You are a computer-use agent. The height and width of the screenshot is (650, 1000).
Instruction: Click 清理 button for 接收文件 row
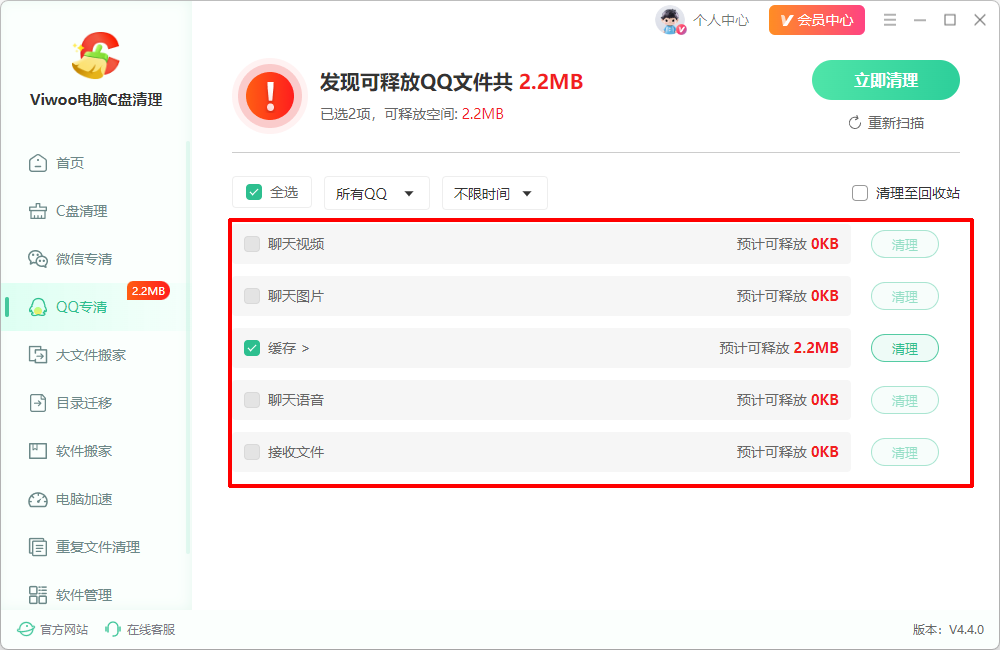point(905,452)
